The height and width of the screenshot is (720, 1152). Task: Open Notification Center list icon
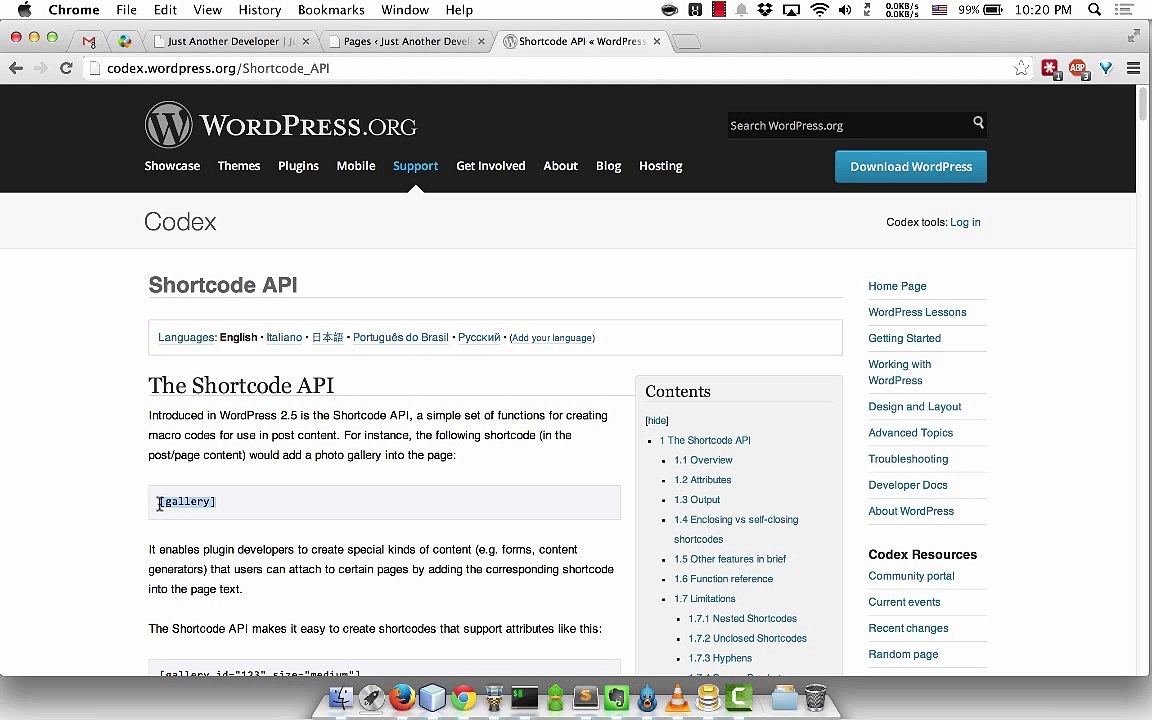[x=1123, y=10]
